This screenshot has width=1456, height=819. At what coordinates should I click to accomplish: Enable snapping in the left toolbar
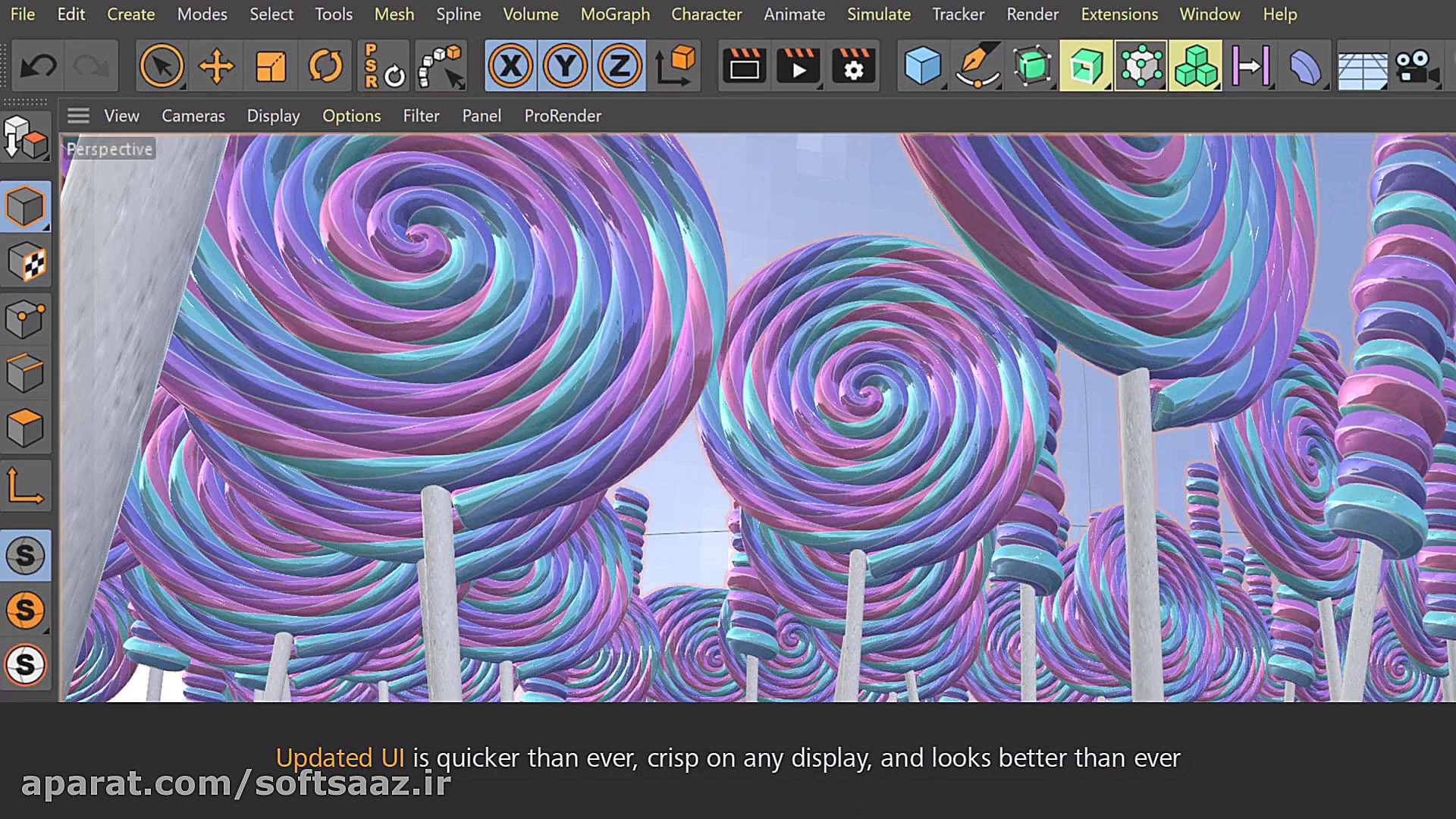[x=27, y=555]
